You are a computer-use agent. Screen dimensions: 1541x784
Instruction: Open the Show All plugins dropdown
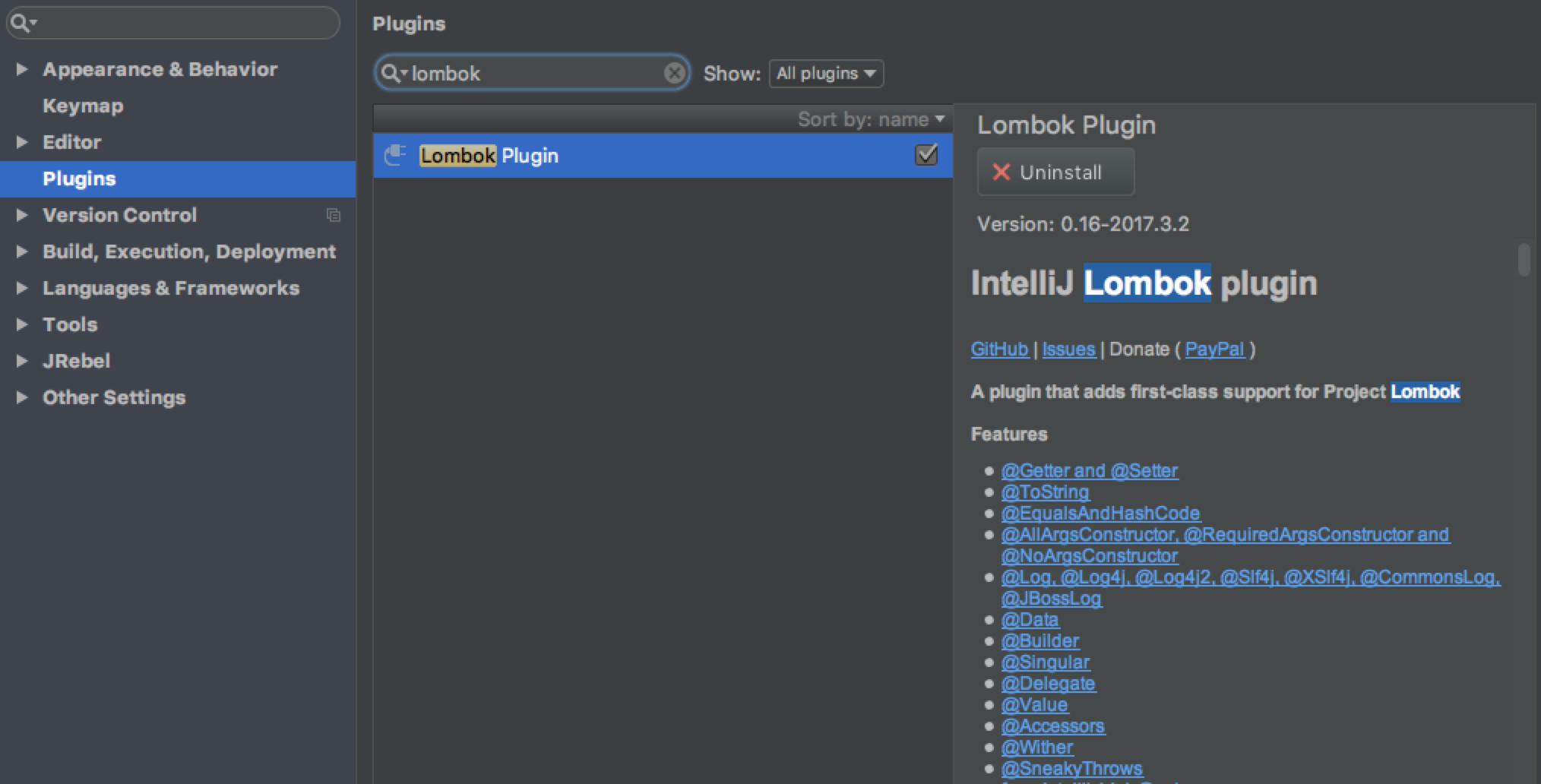tap(826, 74)
